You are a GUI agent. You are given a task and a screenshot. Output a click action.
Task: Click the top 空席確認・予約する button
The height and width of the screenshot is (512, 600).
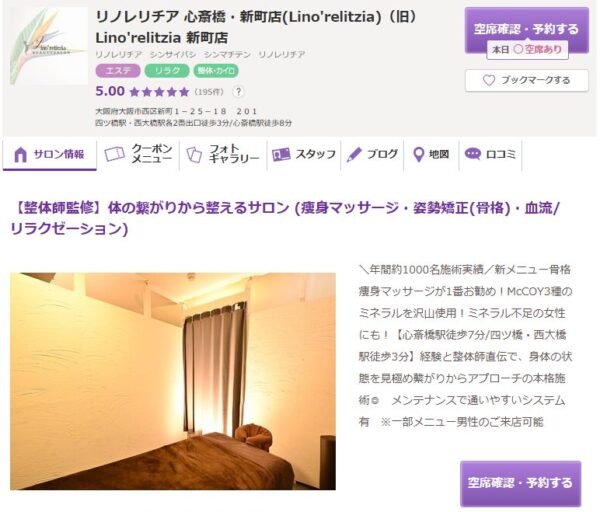[x=527, y=30]
